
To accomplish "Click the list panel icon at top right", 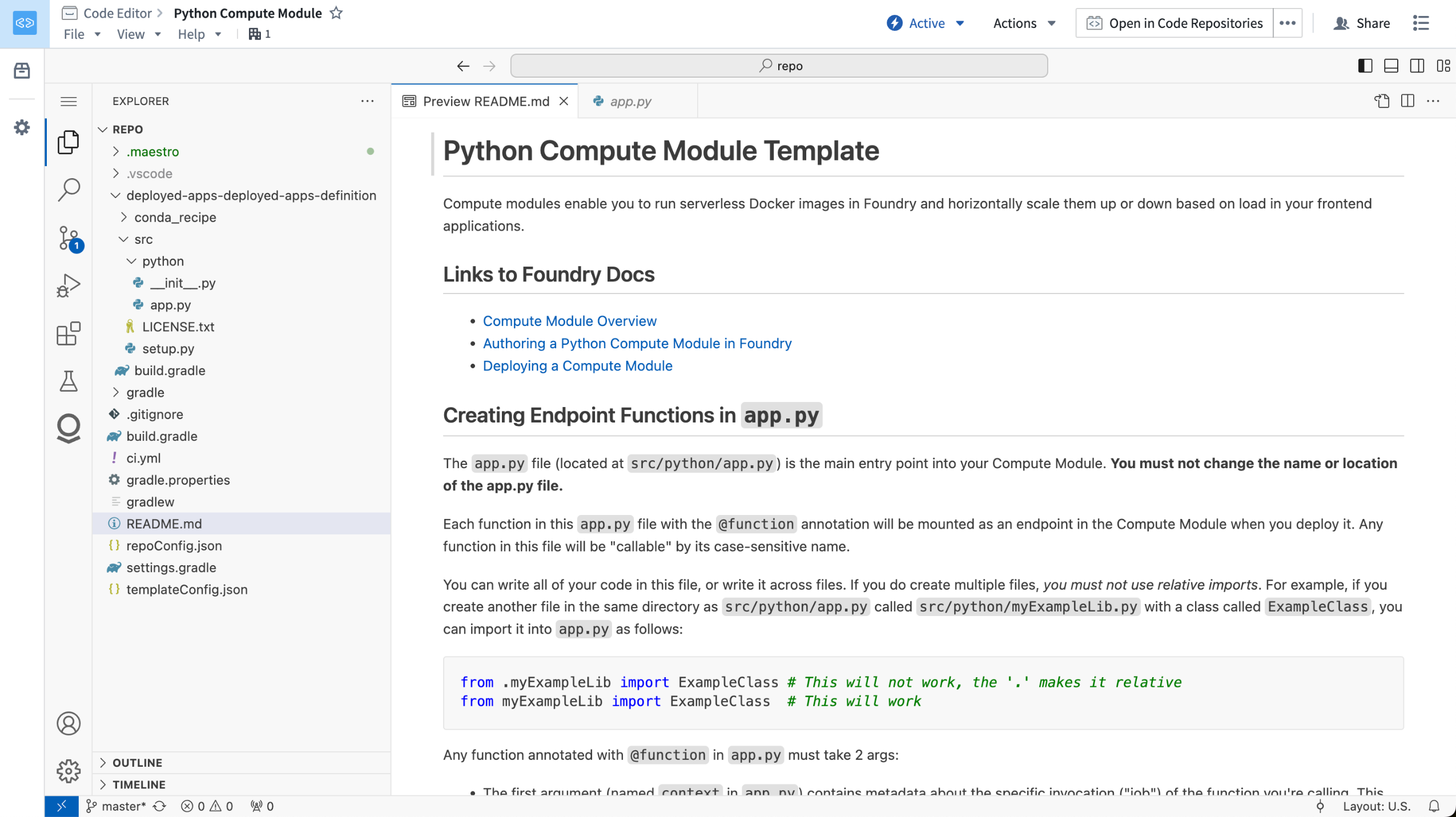I will click(x=1421, y=23).
